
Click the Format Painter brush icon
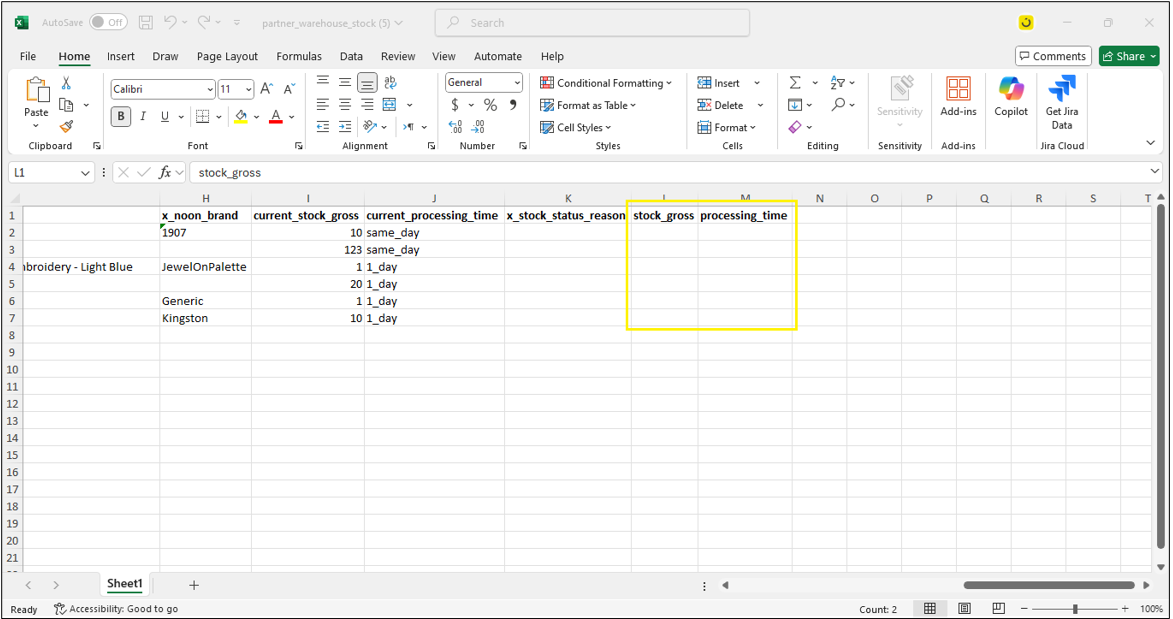click(66, 127)
